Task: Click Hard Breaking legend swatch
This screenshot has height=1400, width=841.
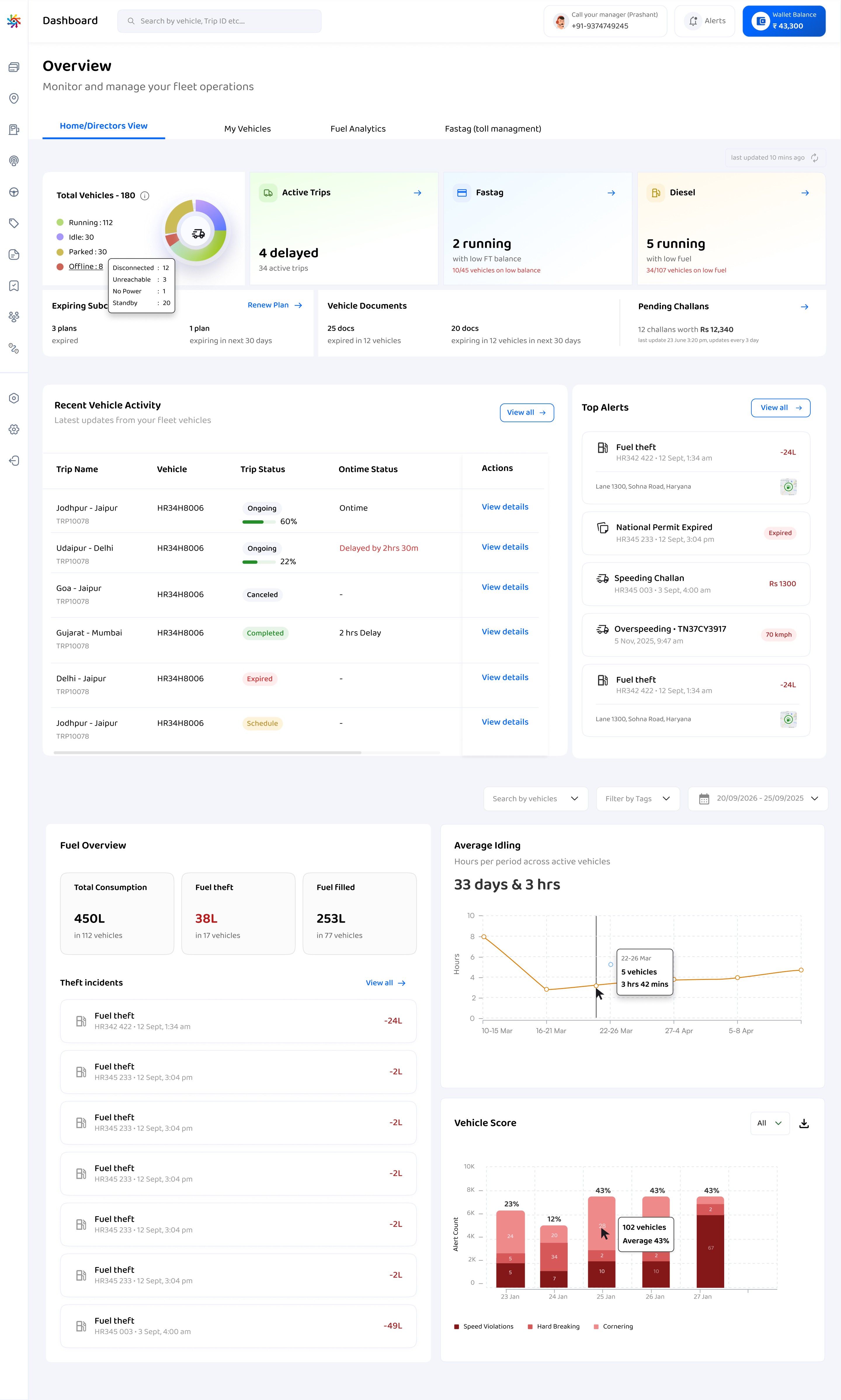Action: point(530,1326)
